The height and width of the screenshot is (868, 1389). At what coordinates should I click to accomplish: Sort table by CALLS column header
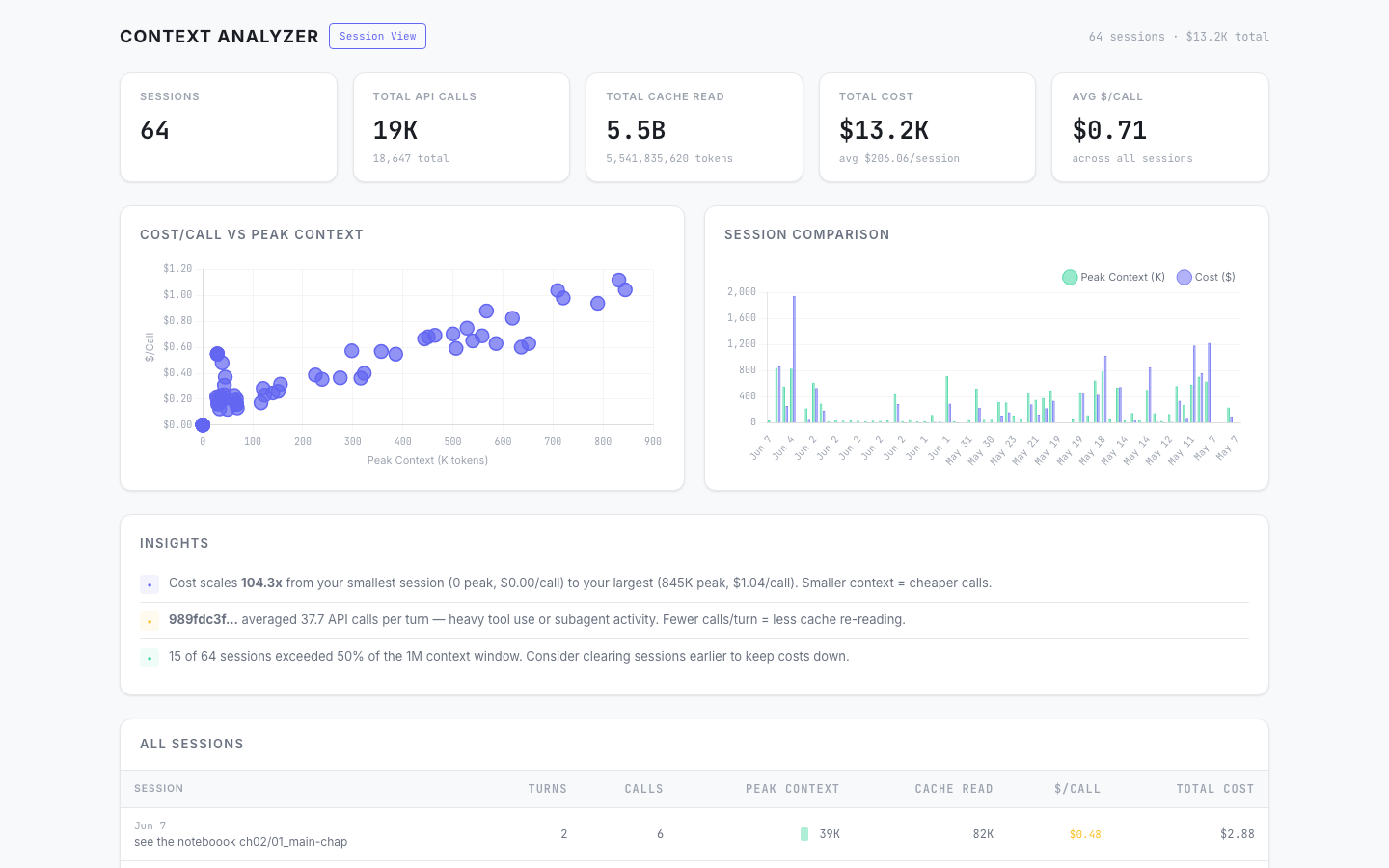643,789
